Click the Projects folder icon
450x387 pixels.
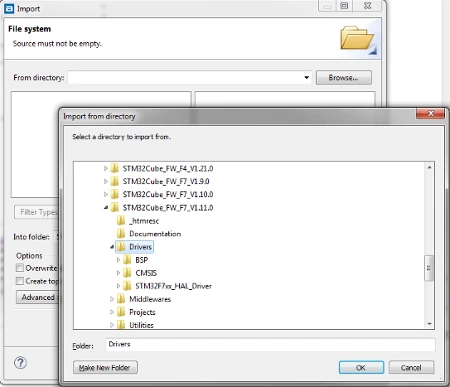[x=121, y=312]
